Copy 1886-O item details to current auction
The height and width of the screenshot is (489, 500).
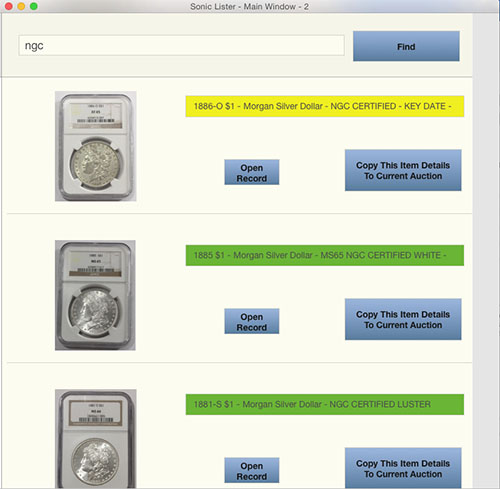tap(403, 170)
